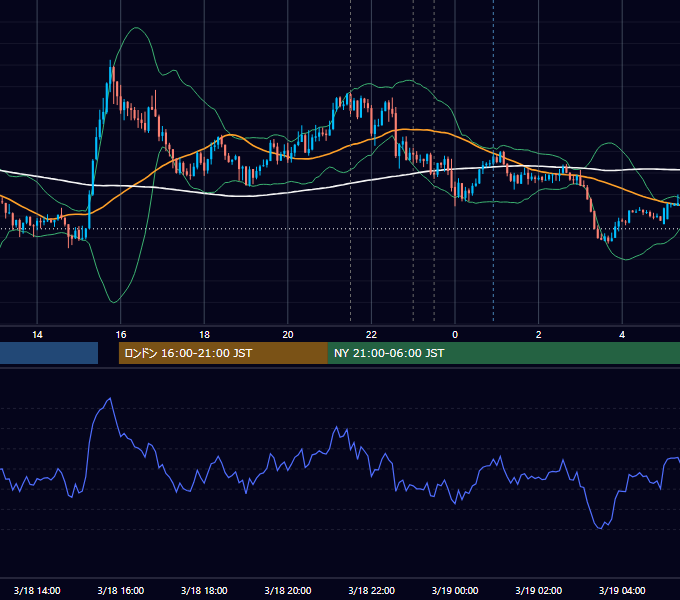680x600 pixels.
Task: Click the "4" hour label on the time axis
Action: [622, 334]
